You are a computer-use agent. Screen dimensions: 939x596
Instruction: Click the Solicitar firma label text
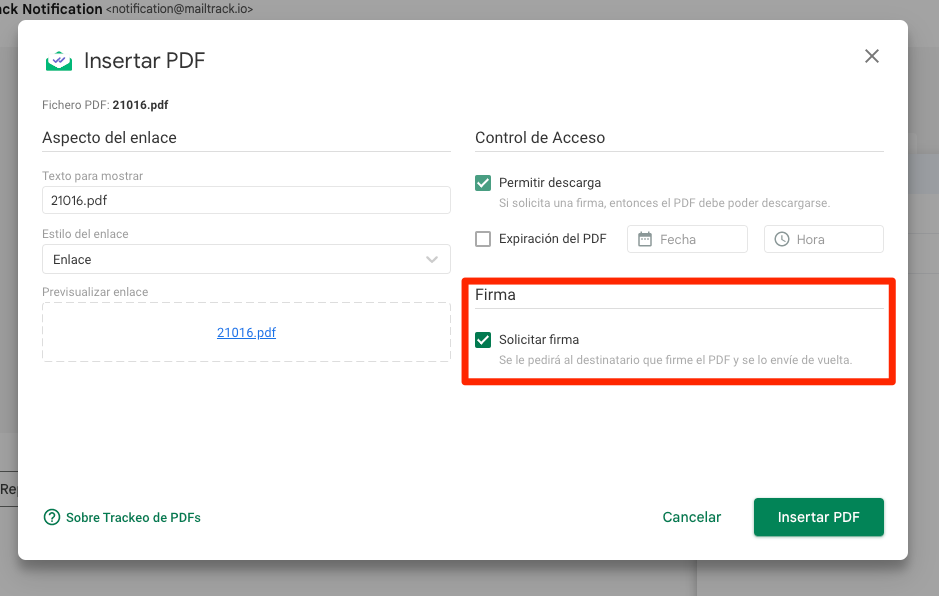[x=539, y=340]
